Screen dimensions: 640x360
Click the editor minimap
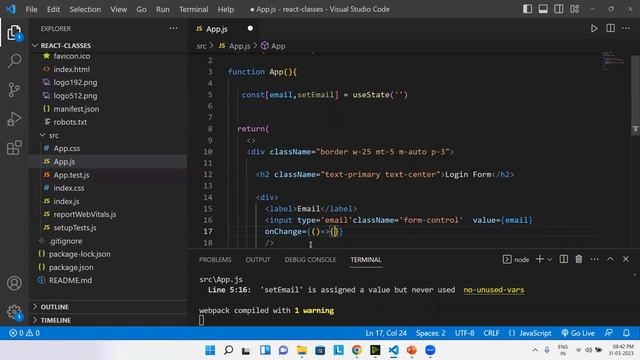point(613,61)
